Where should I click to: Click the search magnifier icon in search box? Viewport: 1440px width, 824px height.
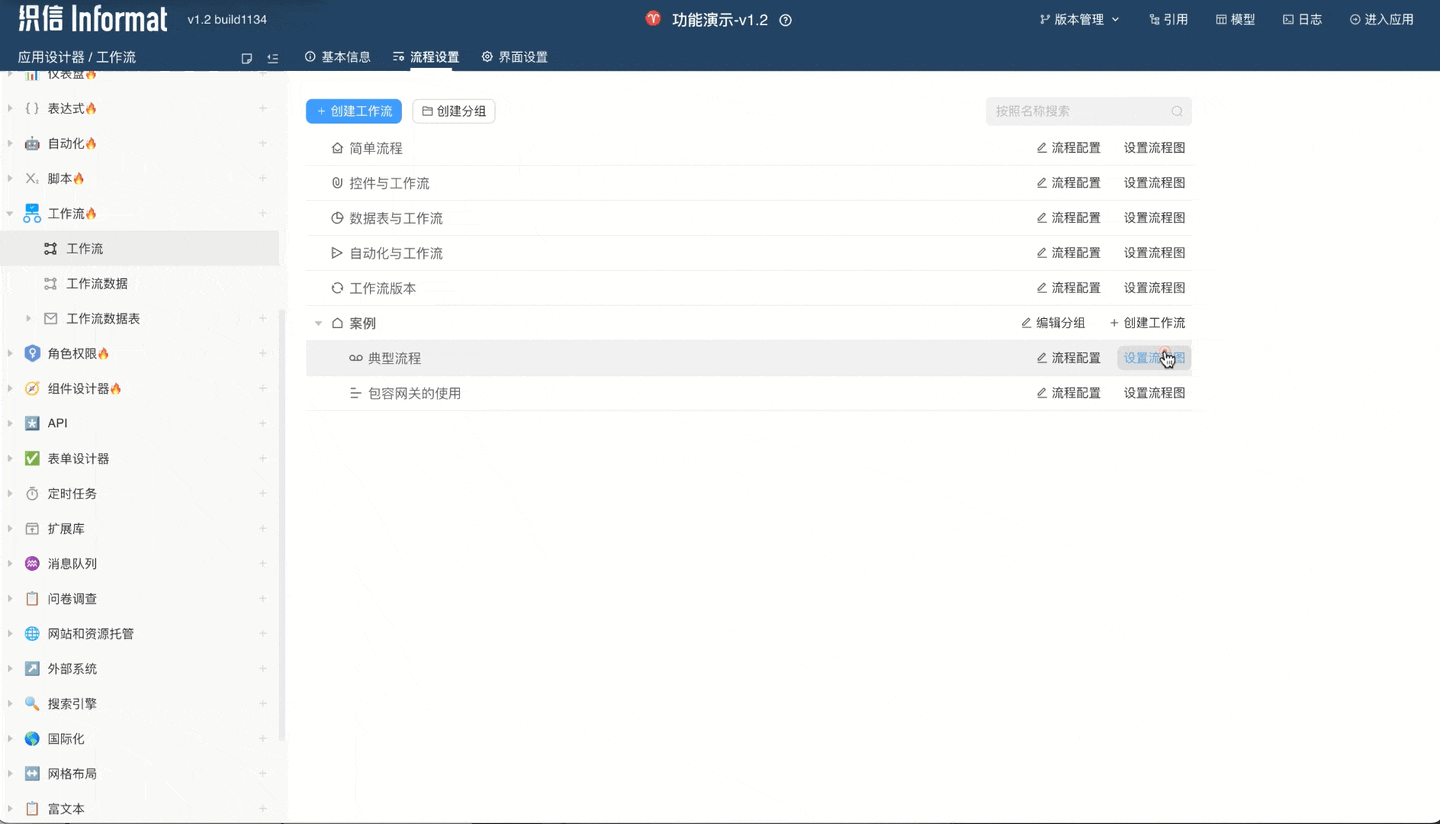coord(1177,111)
